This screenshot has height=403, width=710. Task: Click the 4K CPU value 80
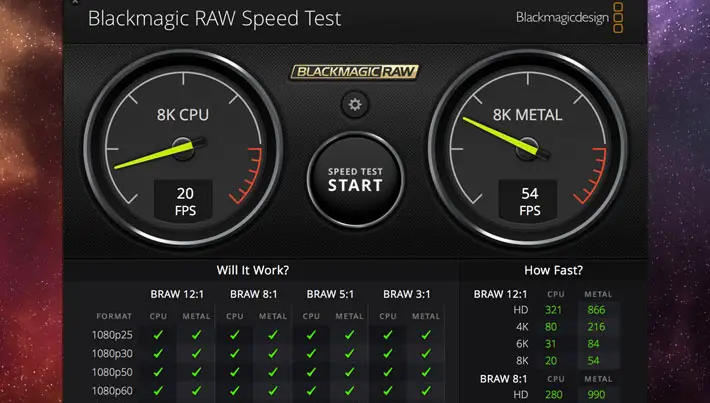tap(551, 327)
